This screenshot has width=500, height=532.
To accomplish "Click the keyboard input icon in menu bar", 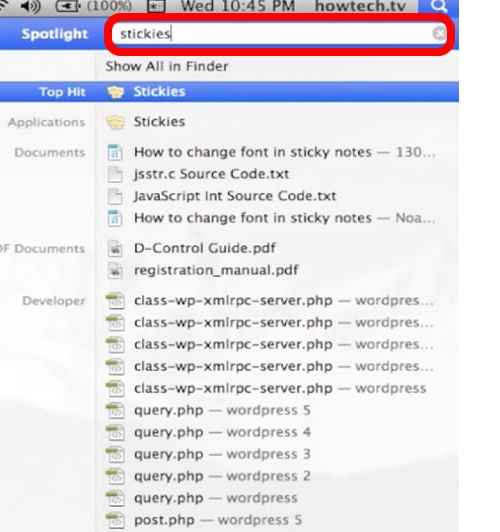I will 156,6.
